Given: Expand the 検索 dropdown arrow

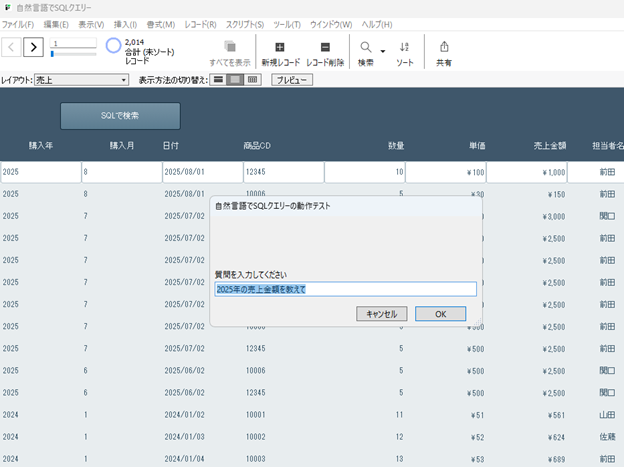Looking at the screenshot, I should coord(383,51).
